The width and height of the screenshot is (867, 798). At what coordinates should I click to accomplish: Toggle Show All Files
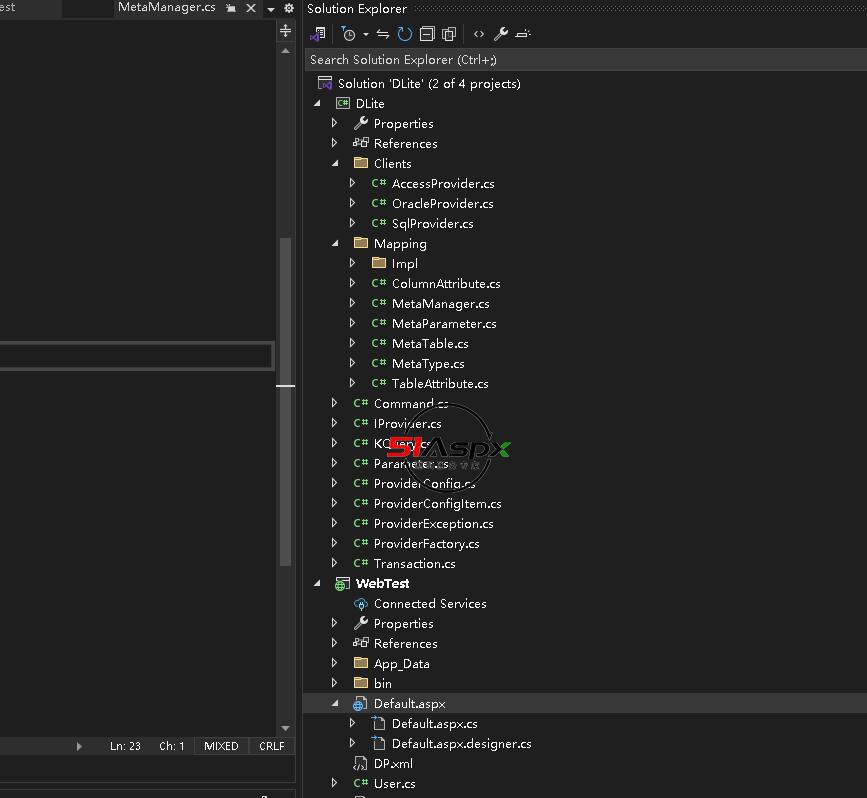(449, 34)
